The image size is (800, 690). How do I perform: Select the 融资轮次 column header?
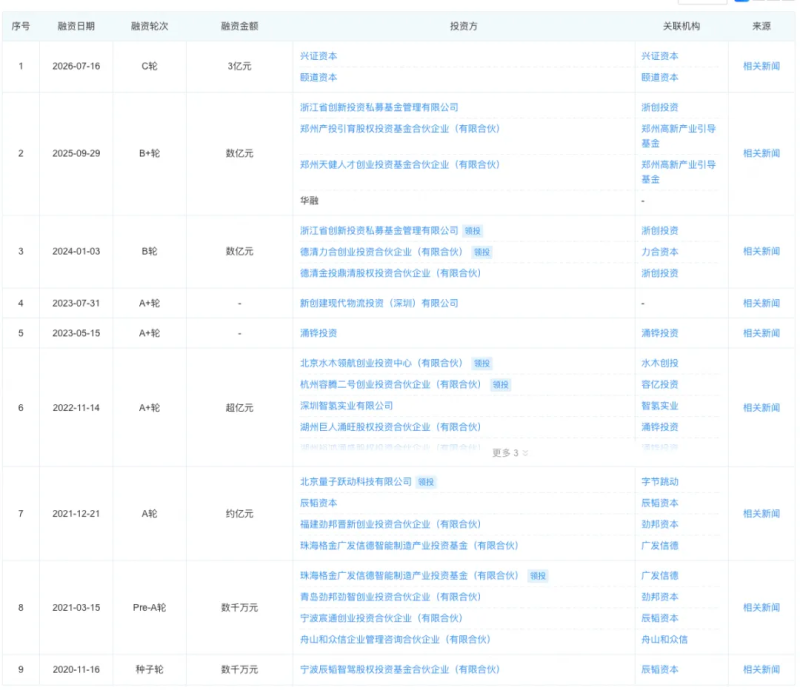point(149,27)
